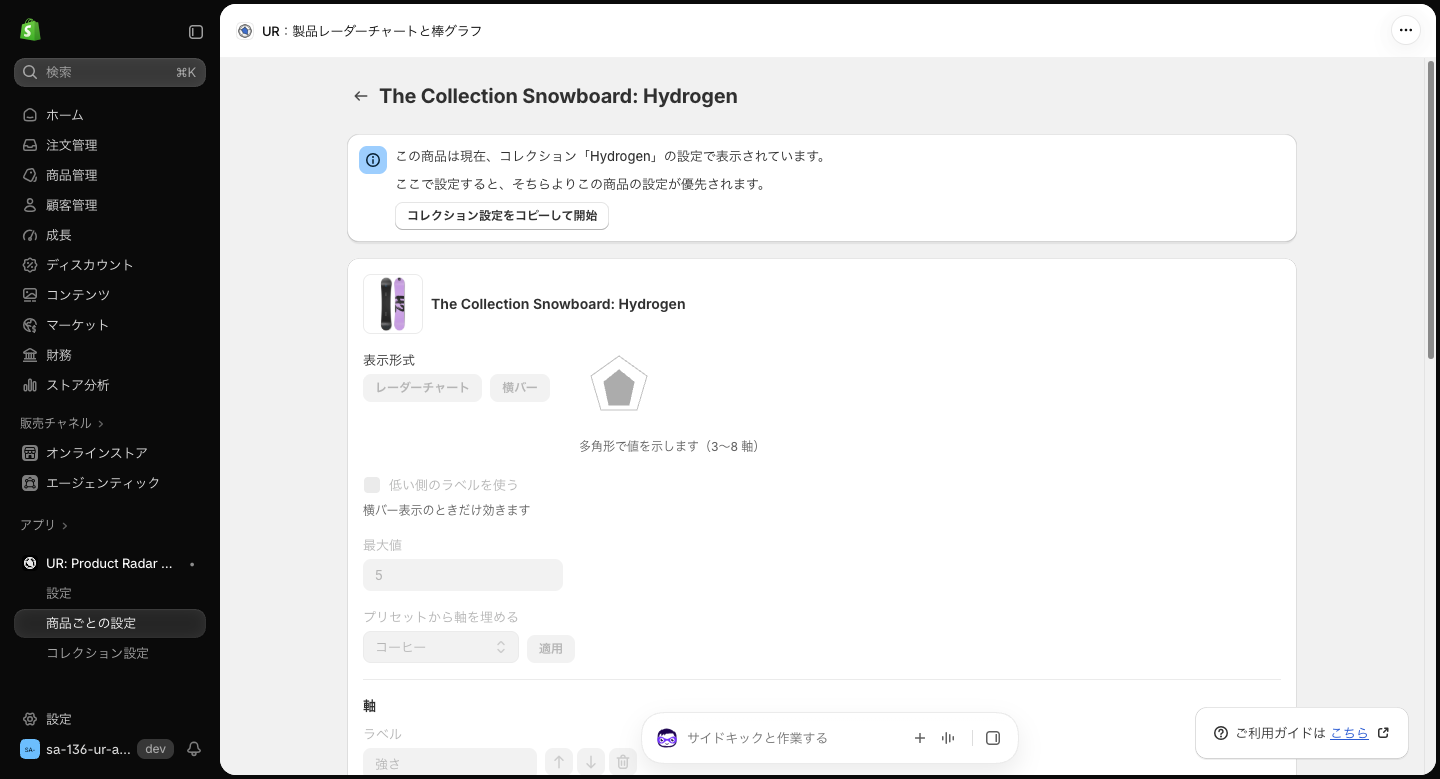Toggle 低い側のラベルを使う checkbox
Image resolution: width=1440 pixels, height=779 pixels.
(x=372, y=485)
